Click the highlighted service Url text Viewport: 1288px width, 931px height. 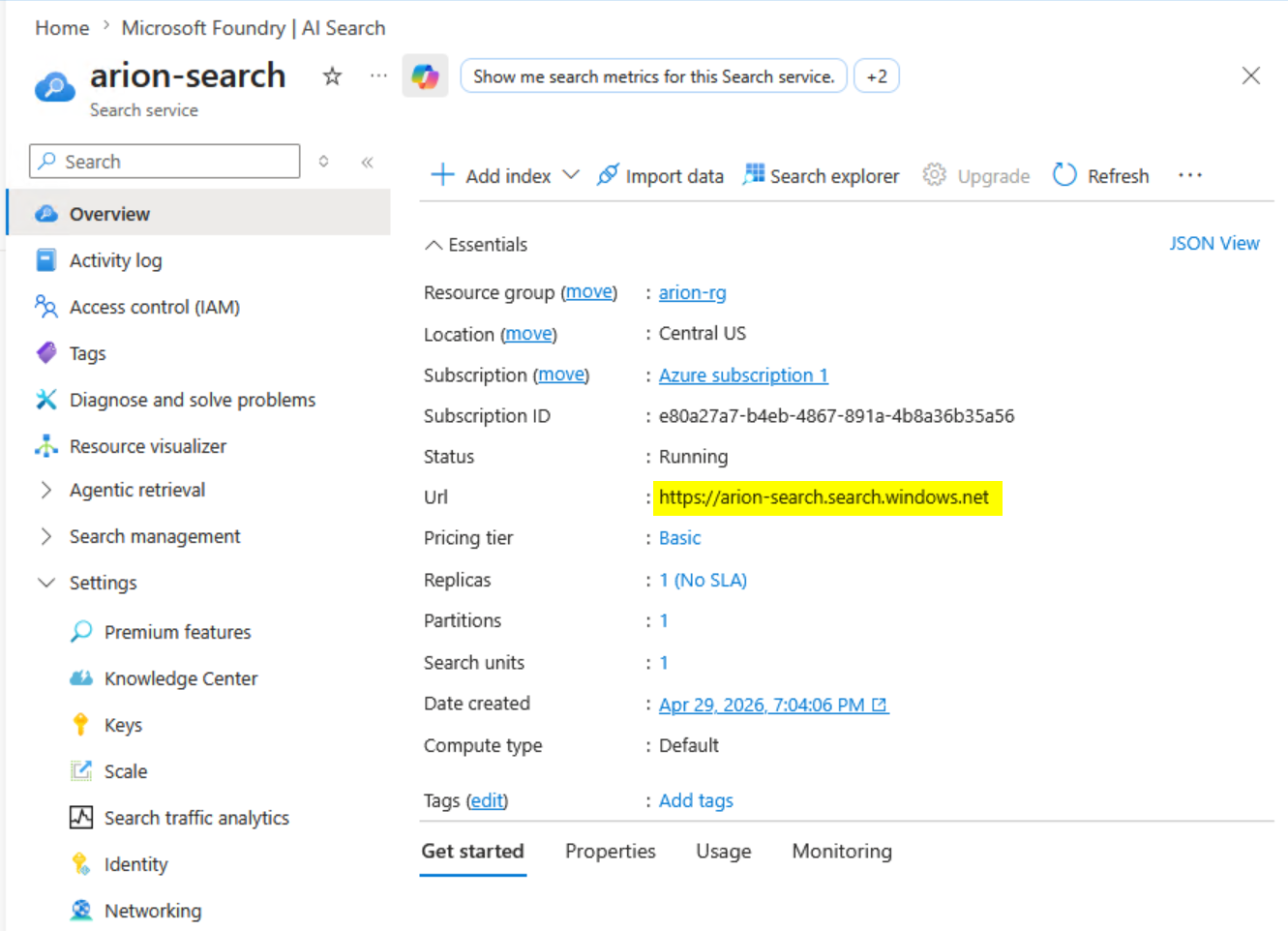(824, 497)
